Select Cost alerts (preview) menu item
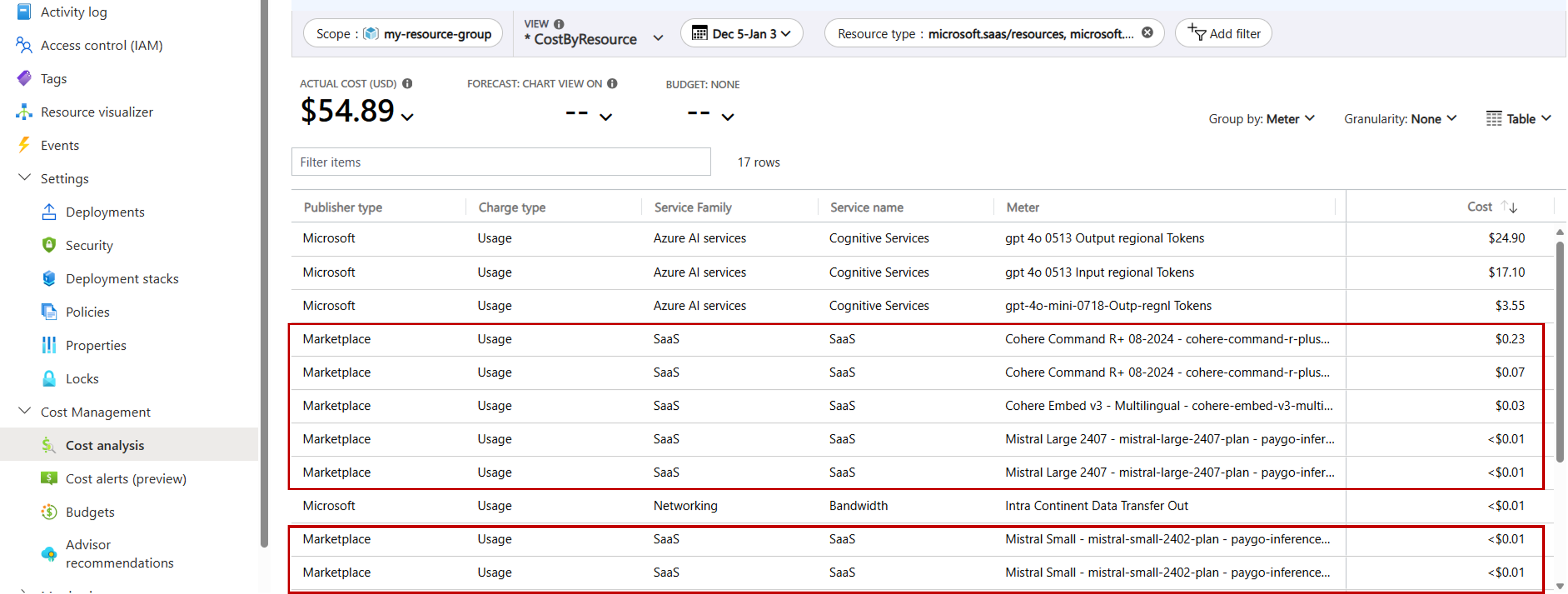1568x594 pixels. (x=125, y=478)
